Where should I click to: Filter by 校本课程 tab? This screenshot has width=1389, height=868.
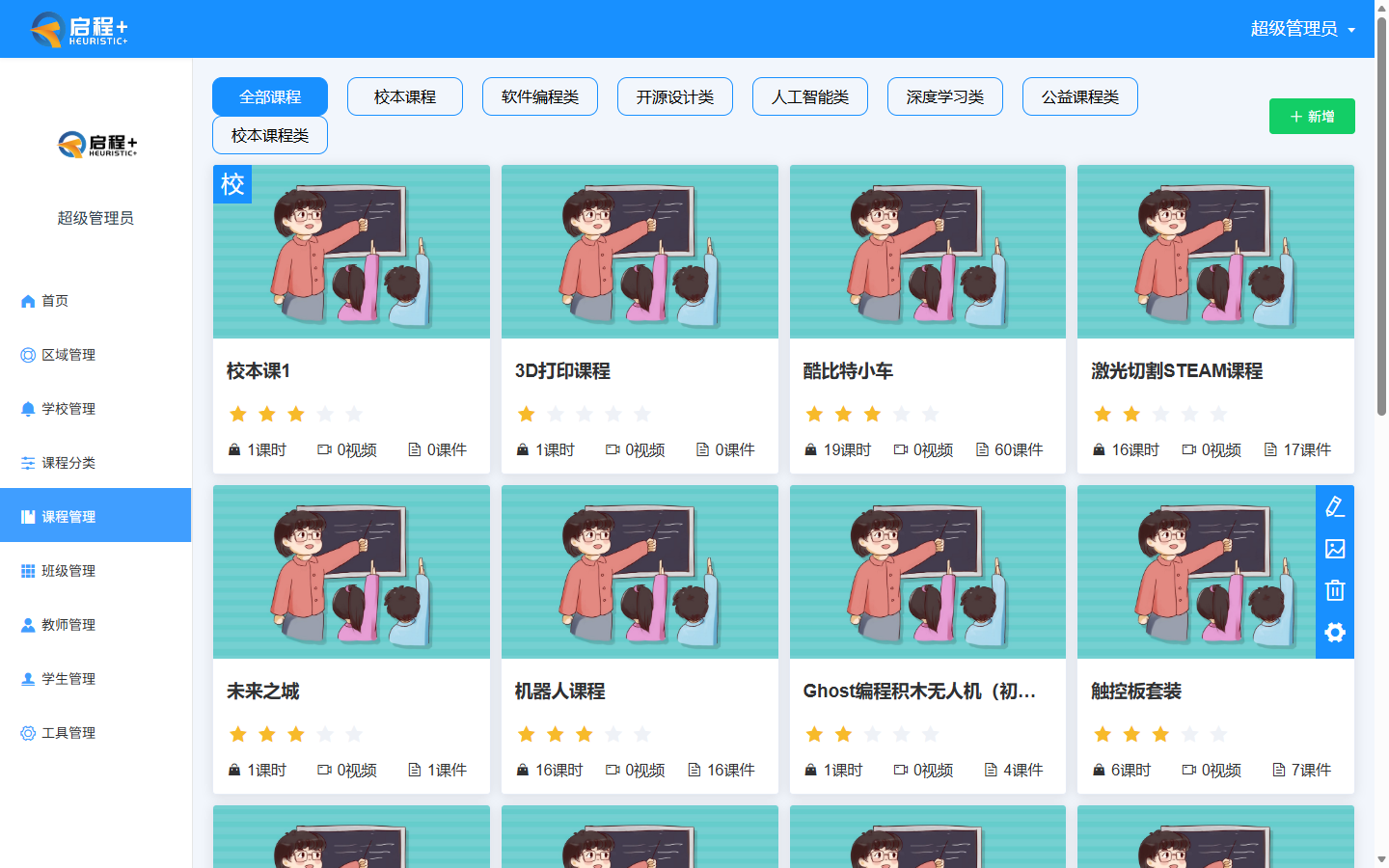click(405, 96)
